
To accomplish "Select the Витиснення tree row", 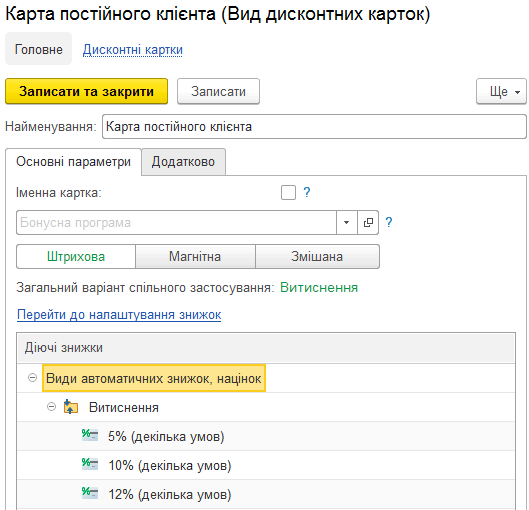I will pos(266,407).
